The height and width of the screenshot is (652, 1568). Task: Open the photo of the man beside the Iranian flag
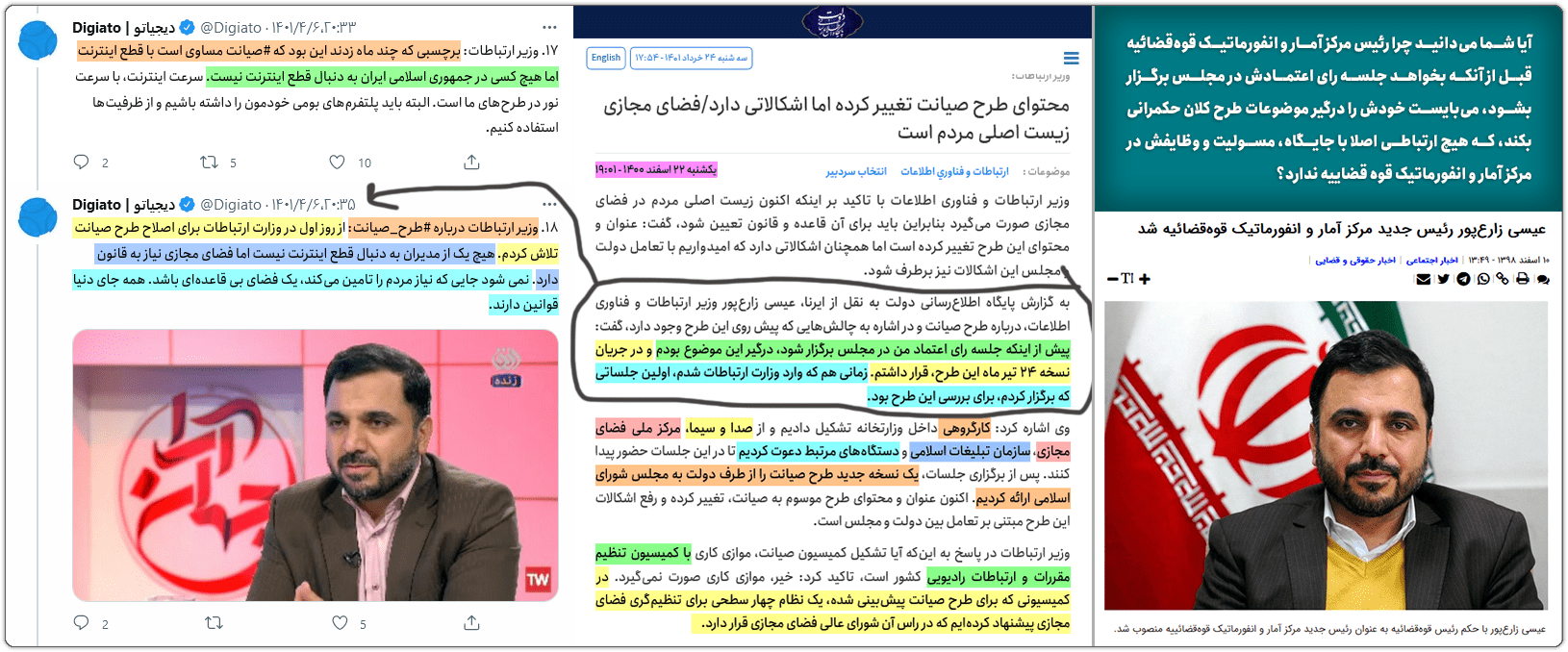point(1326,455)
